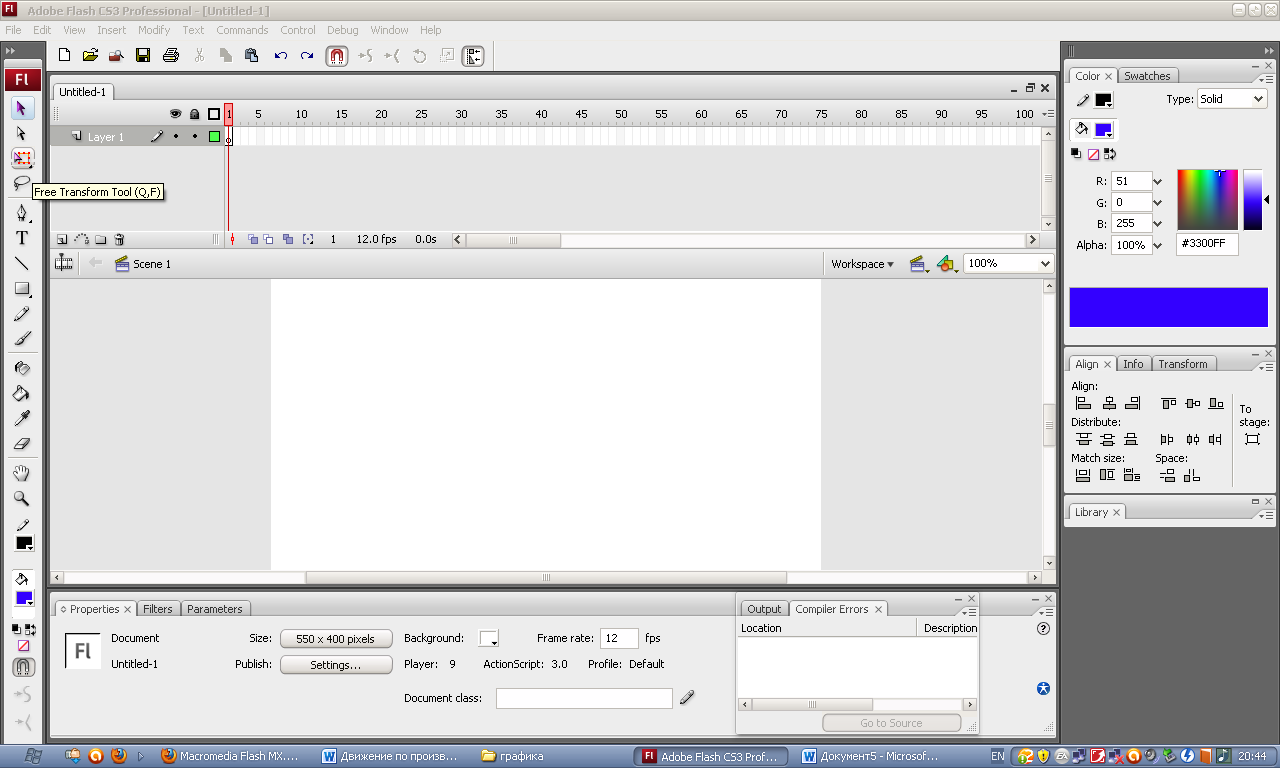Switch to the Filters tab
1280x768 pixels.
[158, 609]
